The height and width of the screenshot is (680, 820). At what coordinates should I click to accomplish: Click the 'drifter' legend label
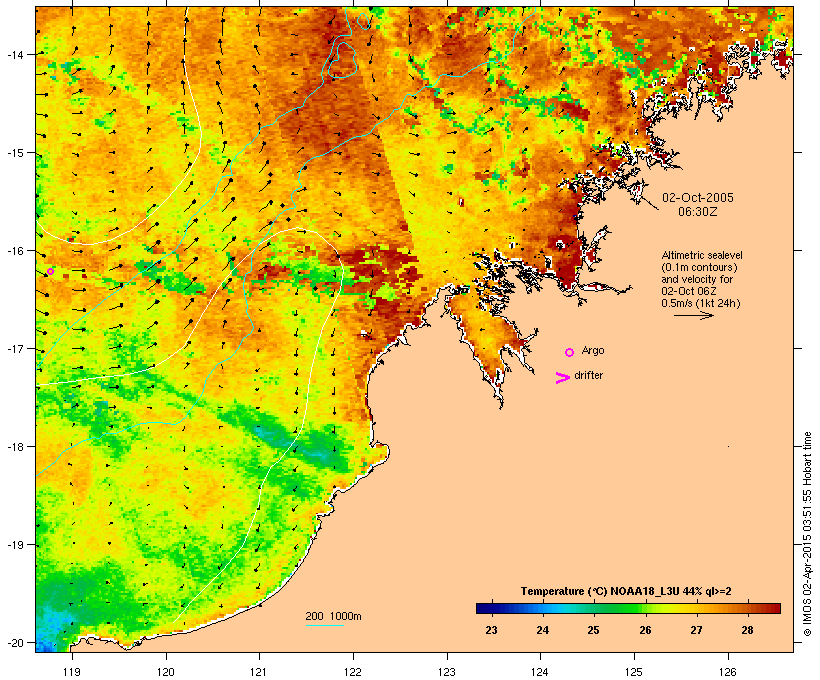click(588, 376)
